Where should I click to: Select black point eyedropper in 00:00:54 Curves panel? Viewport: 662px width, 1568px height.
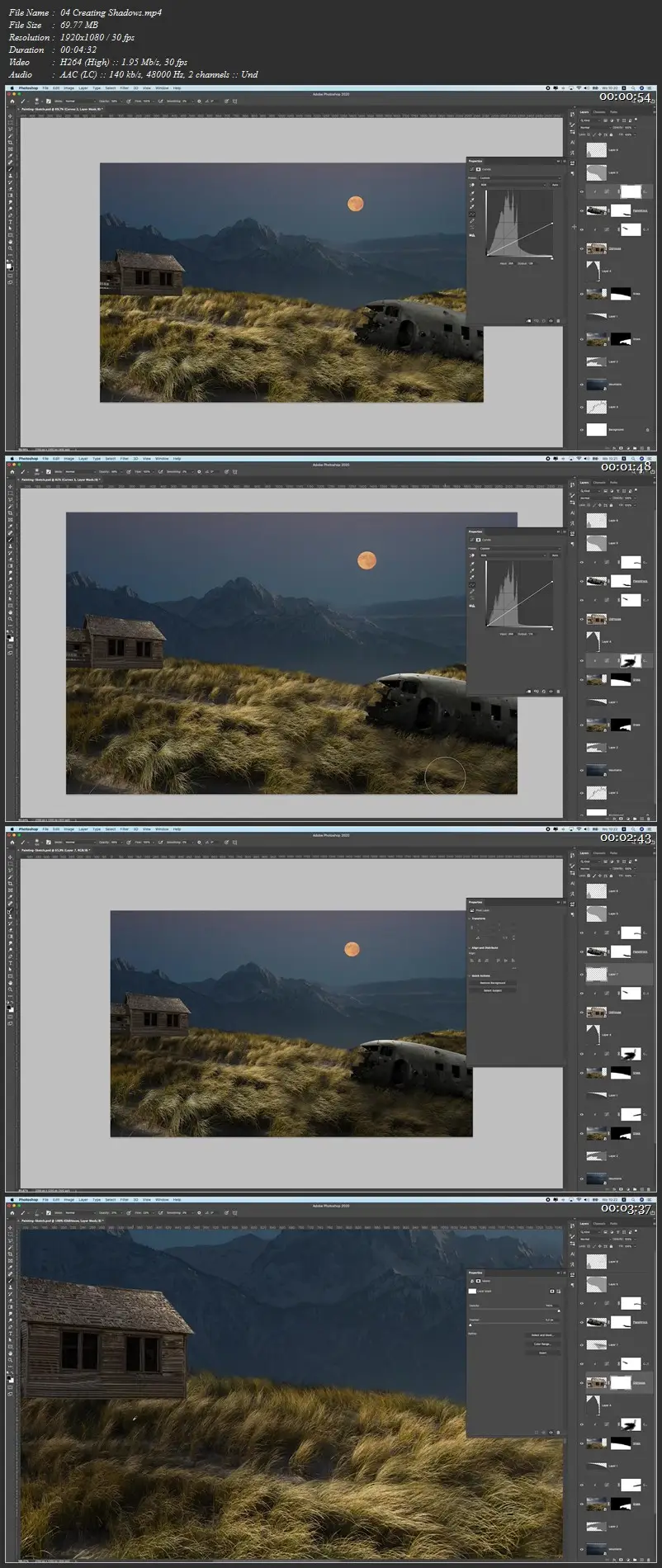[x=472, y=193]
